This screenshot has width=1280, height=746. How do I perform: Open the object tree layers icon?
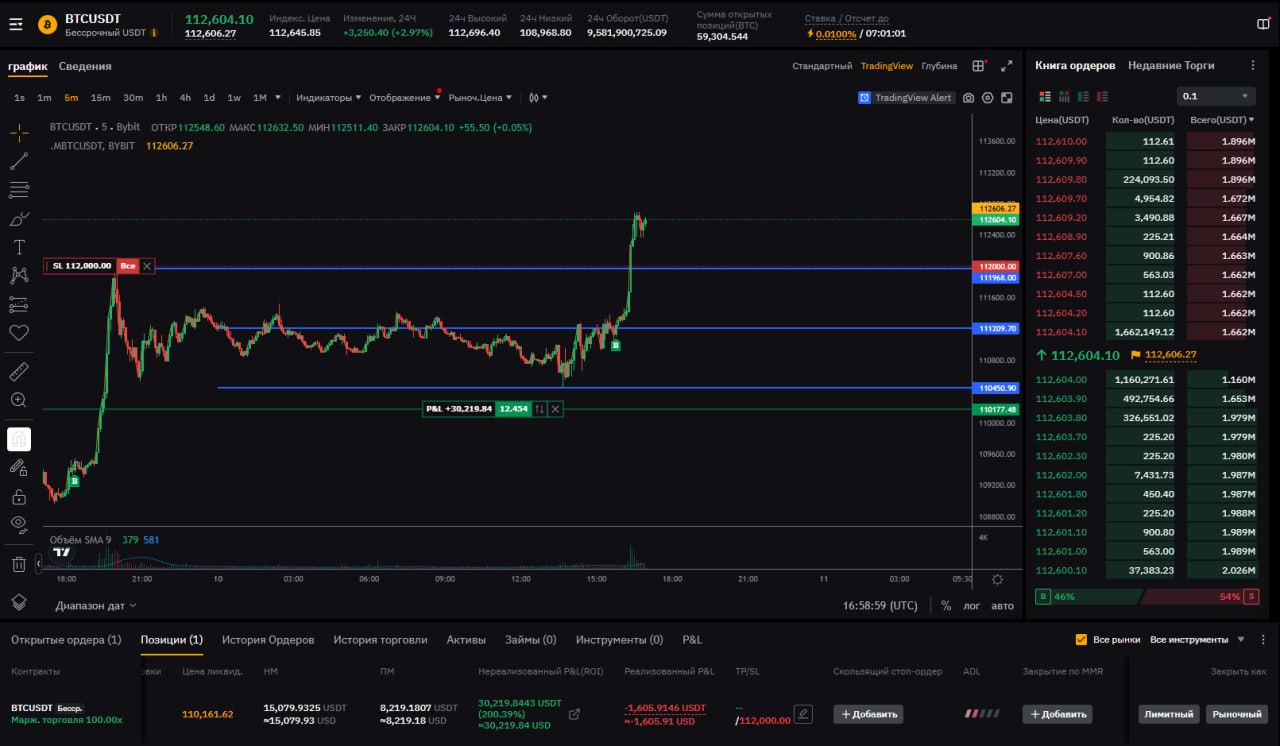pyautogui.click(x=19, y=602)
